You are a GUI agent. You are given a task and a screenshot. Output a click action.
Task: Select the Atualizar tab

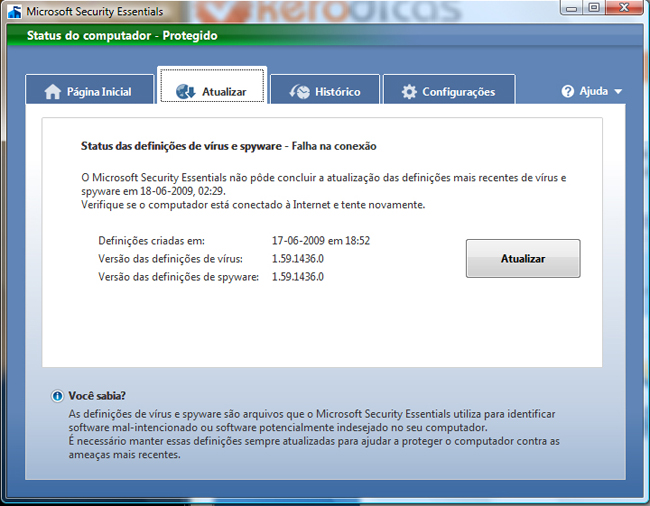click(212, 86)
